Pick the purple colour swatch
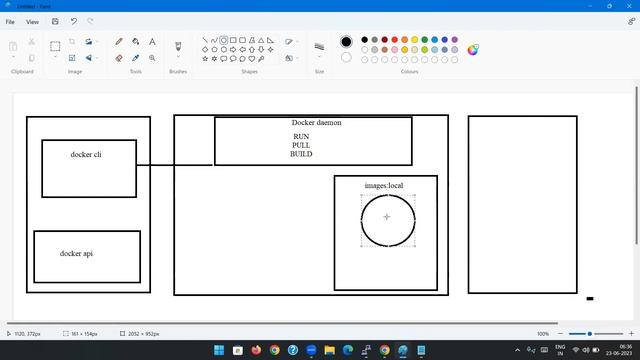Screen dimensions: 640x360 click(x=455, y=40)
